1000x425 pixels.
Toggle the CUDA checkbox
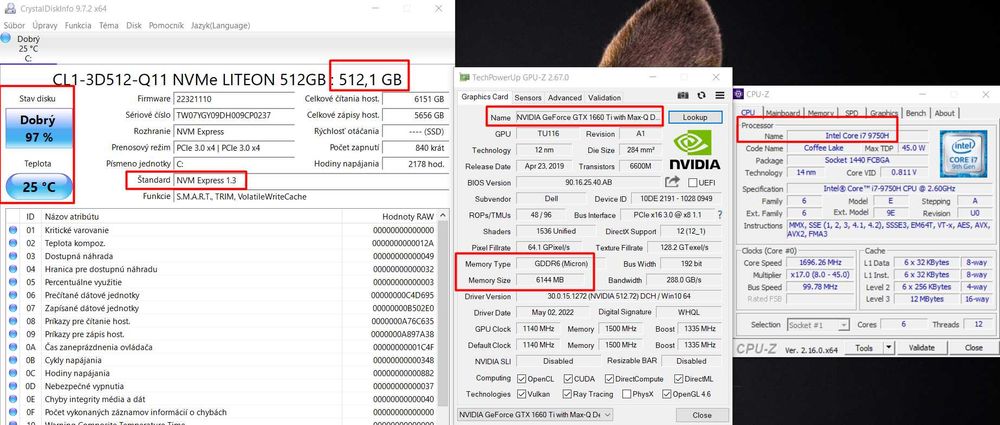click(x=568, y=378)
